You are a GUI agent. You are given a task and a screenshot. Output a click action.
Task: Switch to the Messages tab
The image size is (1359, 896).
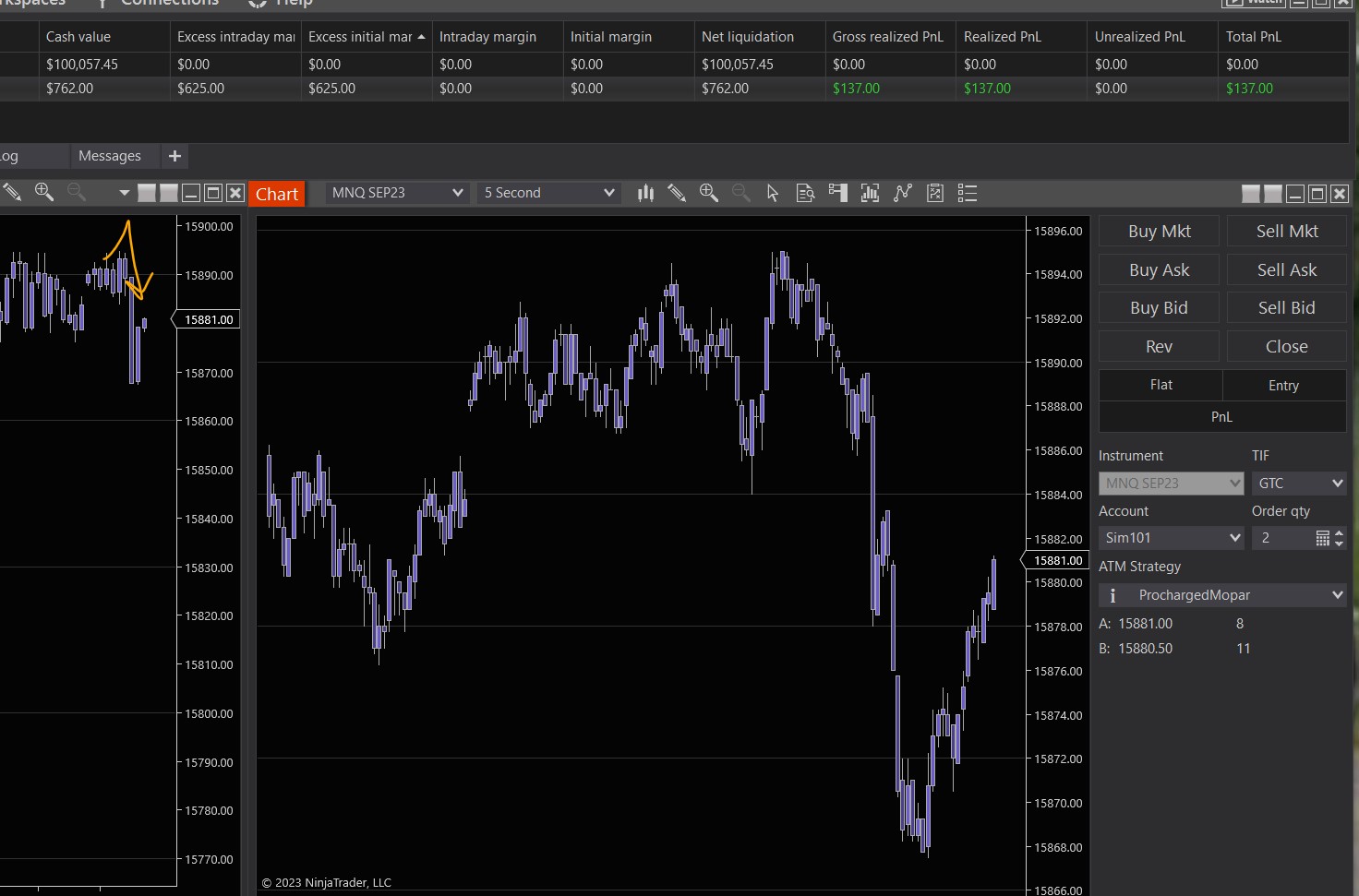[110, 156]
